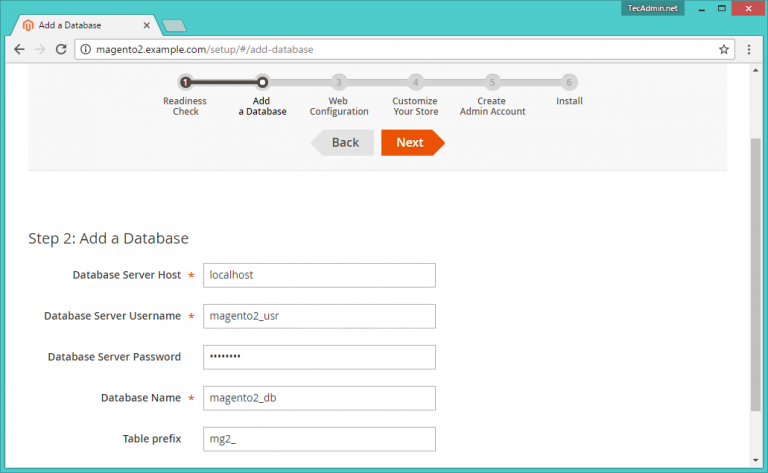The image size is (768, 473).
Task: Click the browser forward arrow
Action: coord(40,49)
